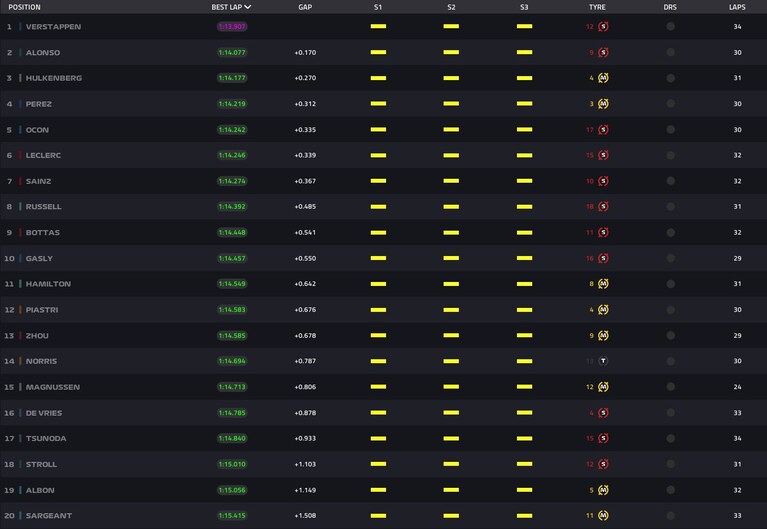767x529 pixels.
Task: Click Albon's gap value +1.149
Action: coord(305,490)
